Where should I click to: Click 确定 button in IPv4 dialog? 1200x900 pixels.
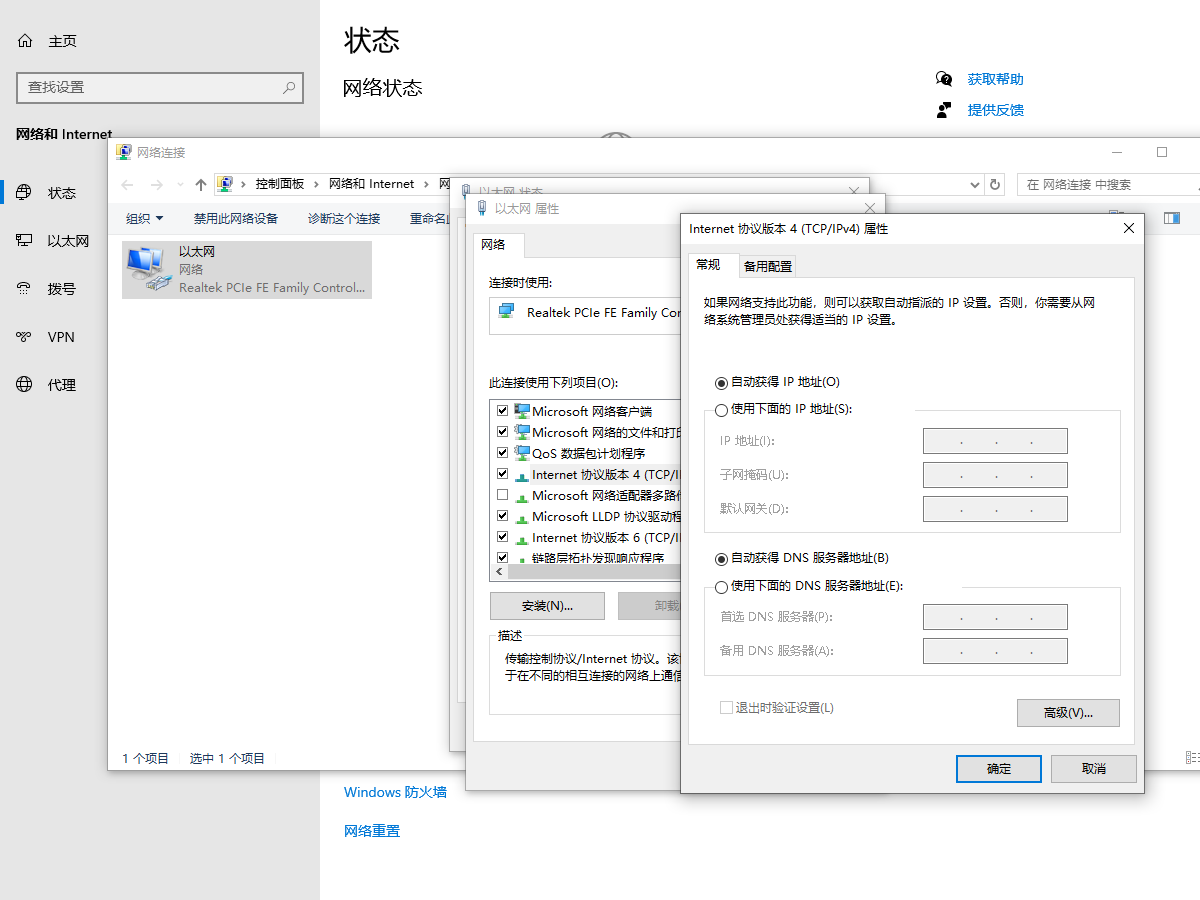[x=999, y=769]
